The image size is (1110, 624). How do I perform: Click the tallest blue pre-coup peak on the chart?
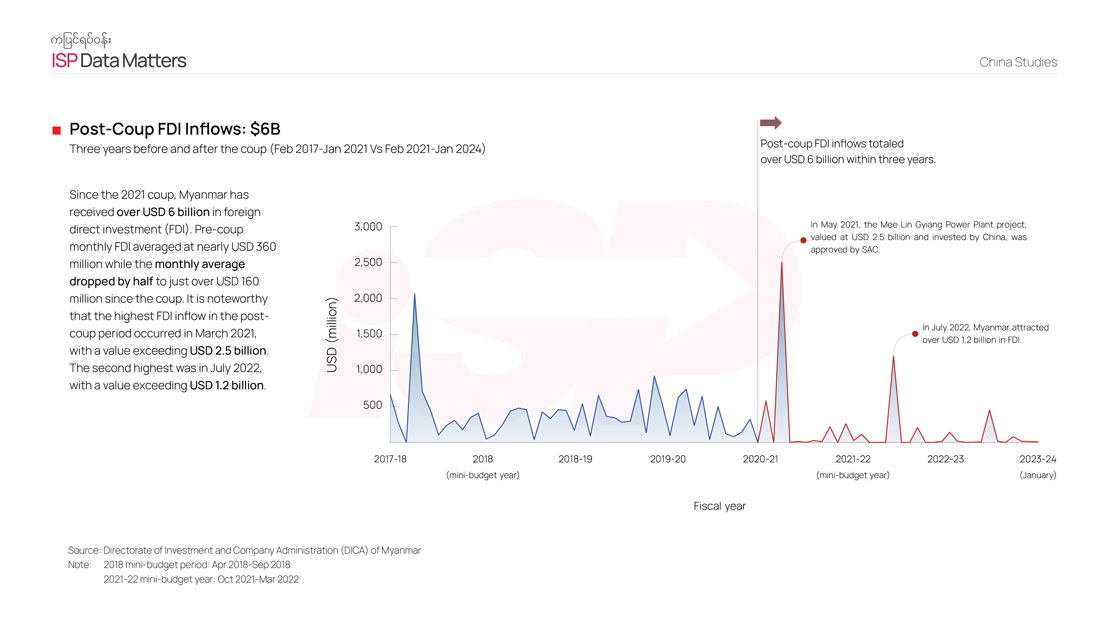pyautogui.click(x=414, y=295)
